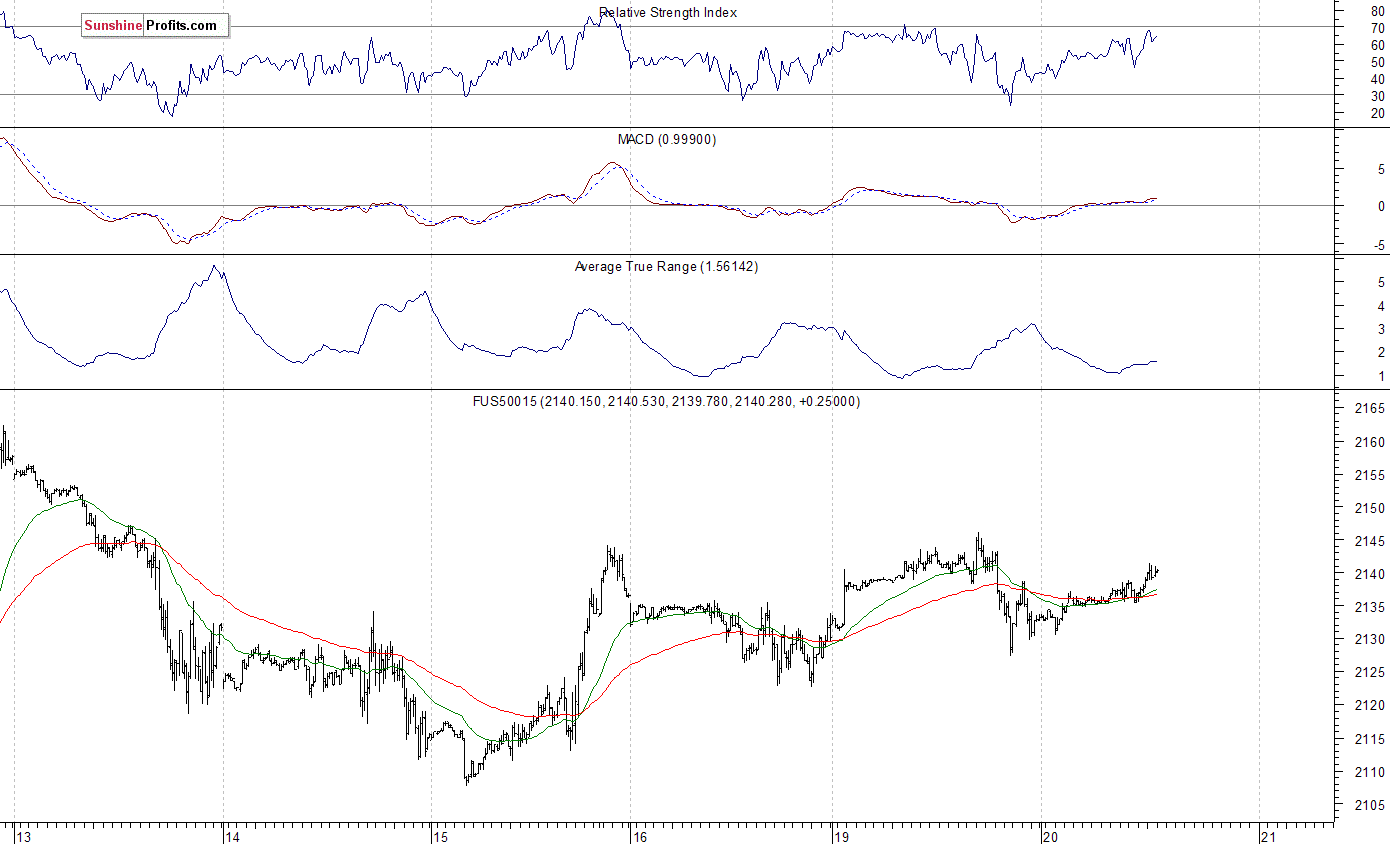Viewport: 1390px width, 844px height.
Task: Click the 2140 price axis label
Action: (x=1369, y=574)
